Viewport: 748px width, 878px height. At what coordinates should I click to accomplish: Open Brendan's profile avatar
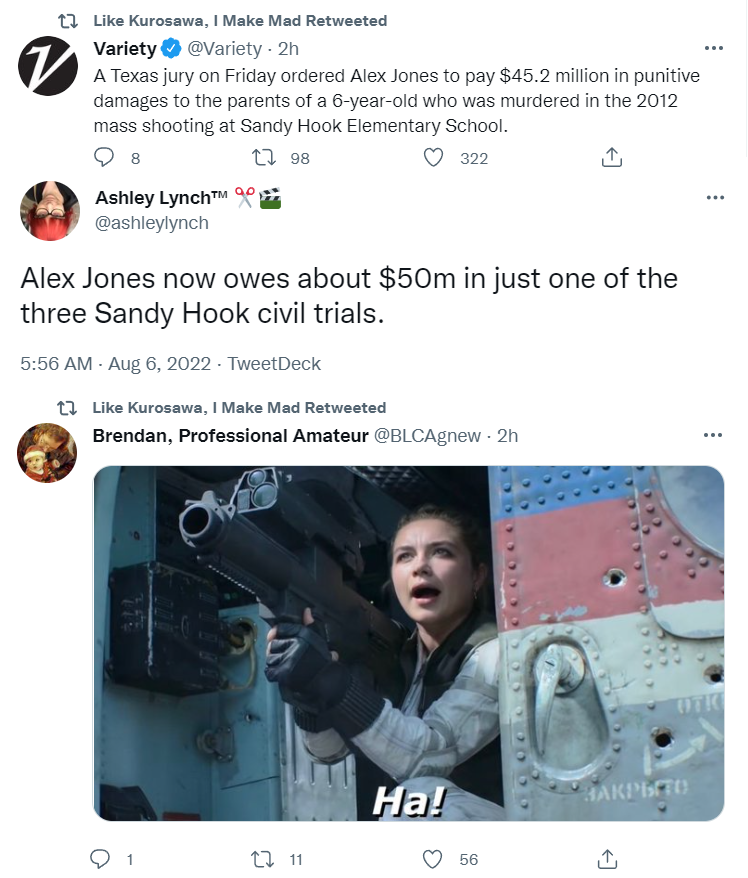(47, 452)
